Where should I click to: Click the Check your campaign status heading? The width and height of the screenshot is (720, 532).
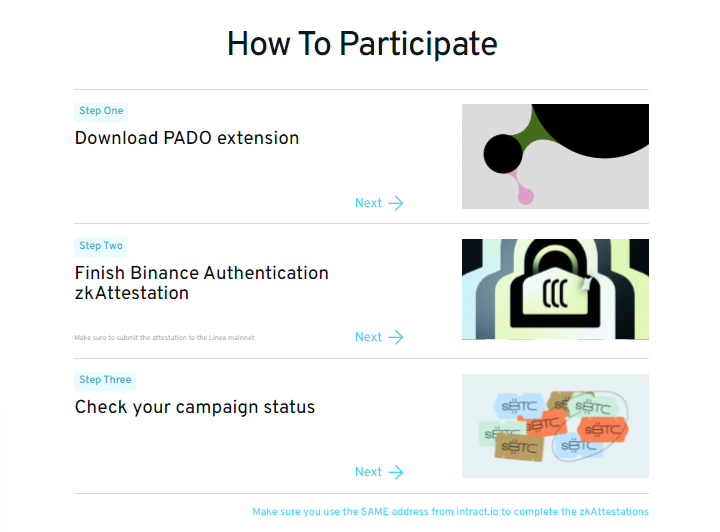(195, 407)
